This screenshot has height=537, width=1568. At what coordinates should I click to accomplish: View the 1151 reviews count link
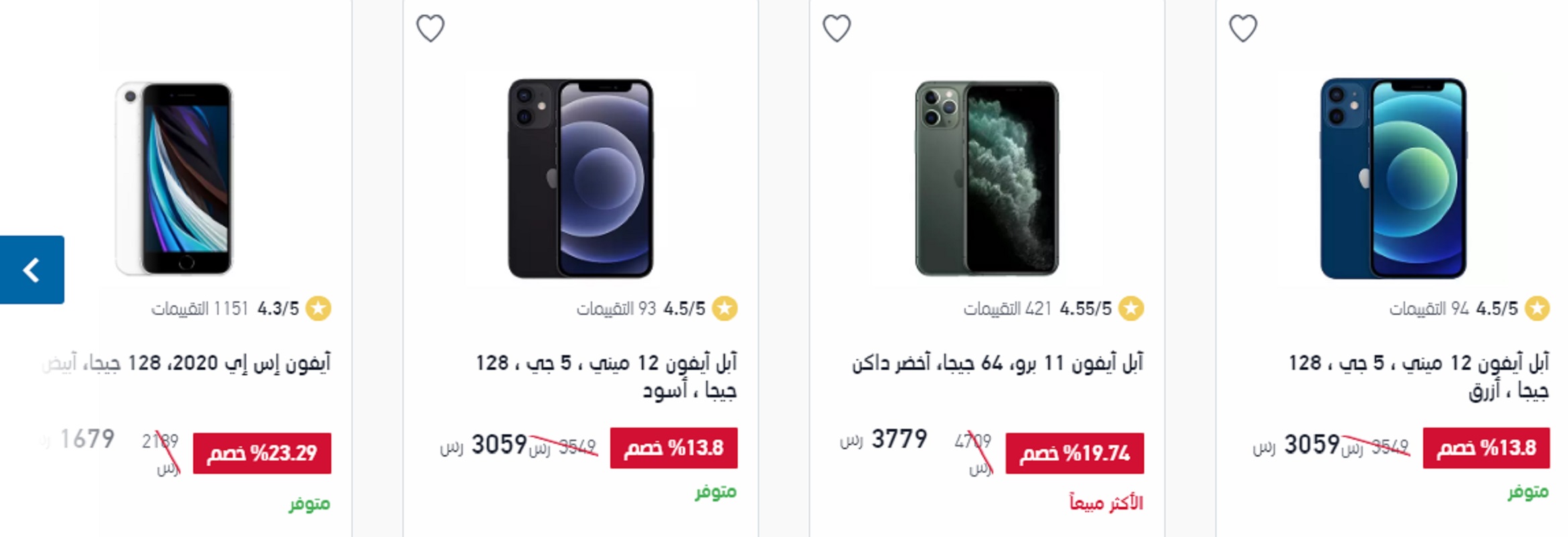[199, 309]
